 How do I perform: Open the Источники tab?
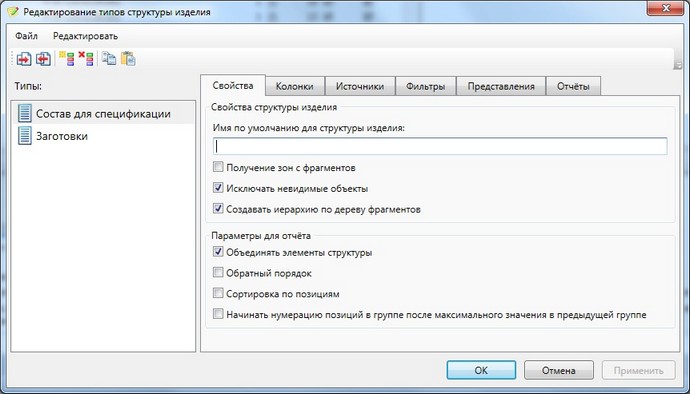pos(360,86)
